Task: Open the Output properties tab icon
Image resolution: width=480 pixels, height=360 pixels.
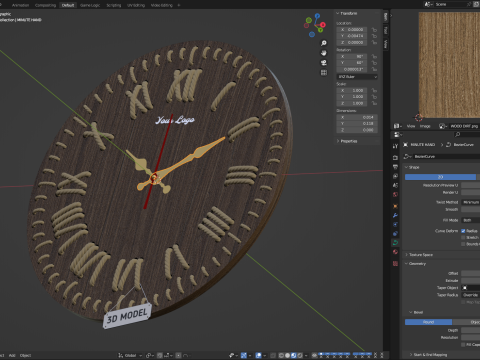Action: (395, 167)
